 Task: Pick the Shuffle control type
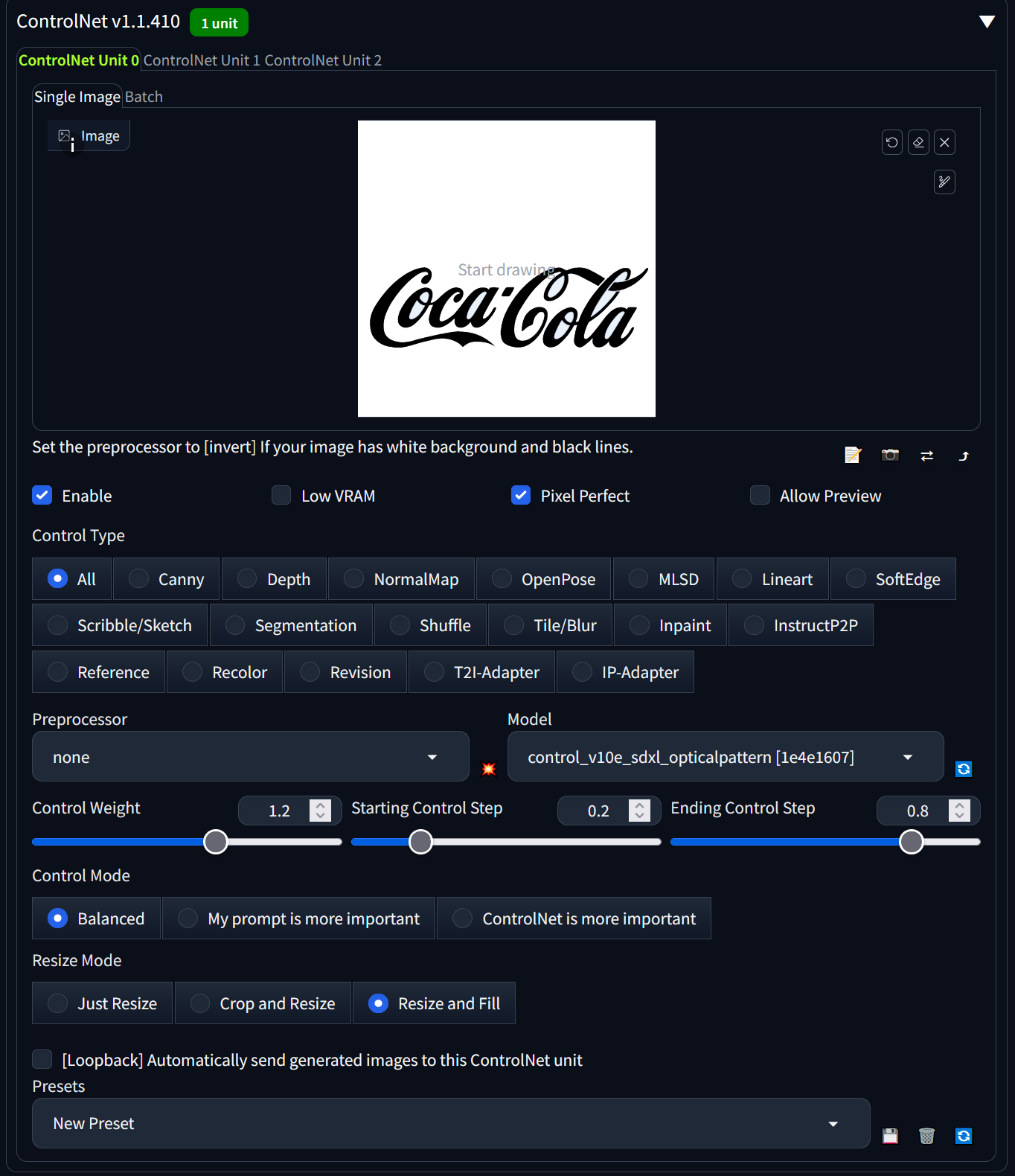tap(431, 624)
